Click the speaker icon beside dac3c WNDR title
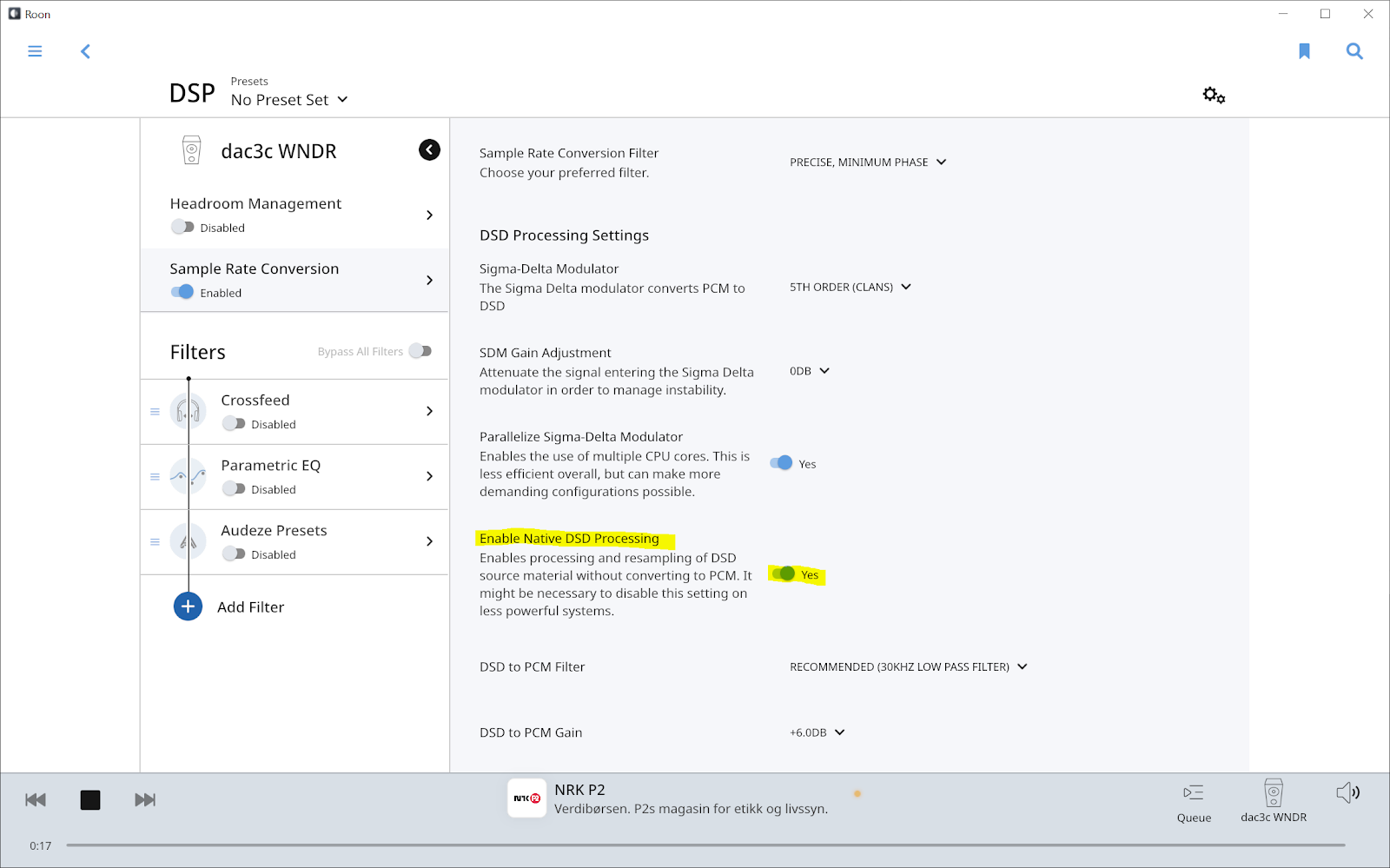1390x868 pixels. coord(191,150)
